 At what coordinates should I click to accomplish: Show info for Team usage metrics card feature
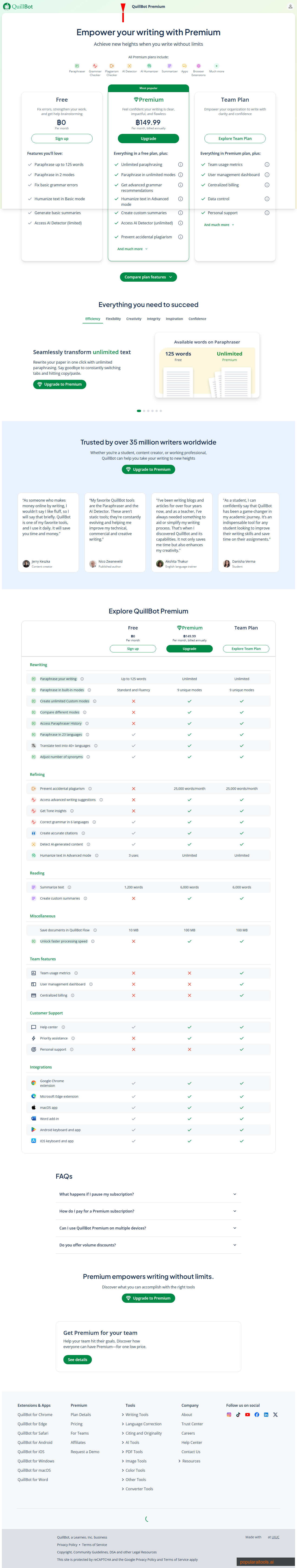[x=267, y=164]
